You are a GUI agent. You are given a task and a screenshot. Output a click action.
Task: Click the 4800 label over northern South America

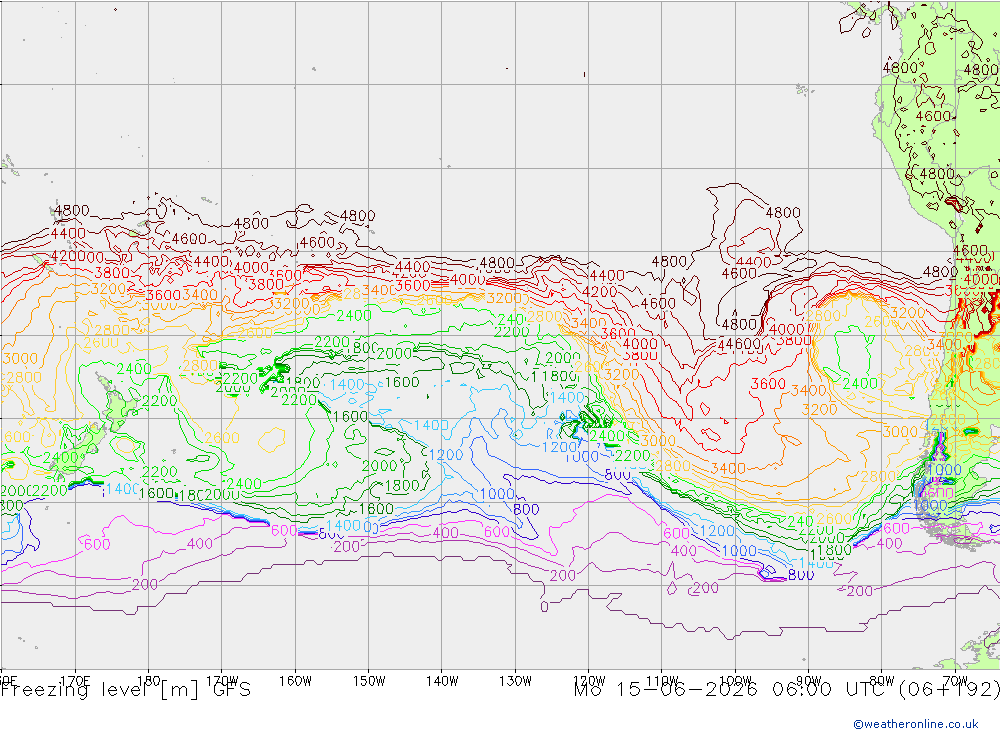(900, 68)
